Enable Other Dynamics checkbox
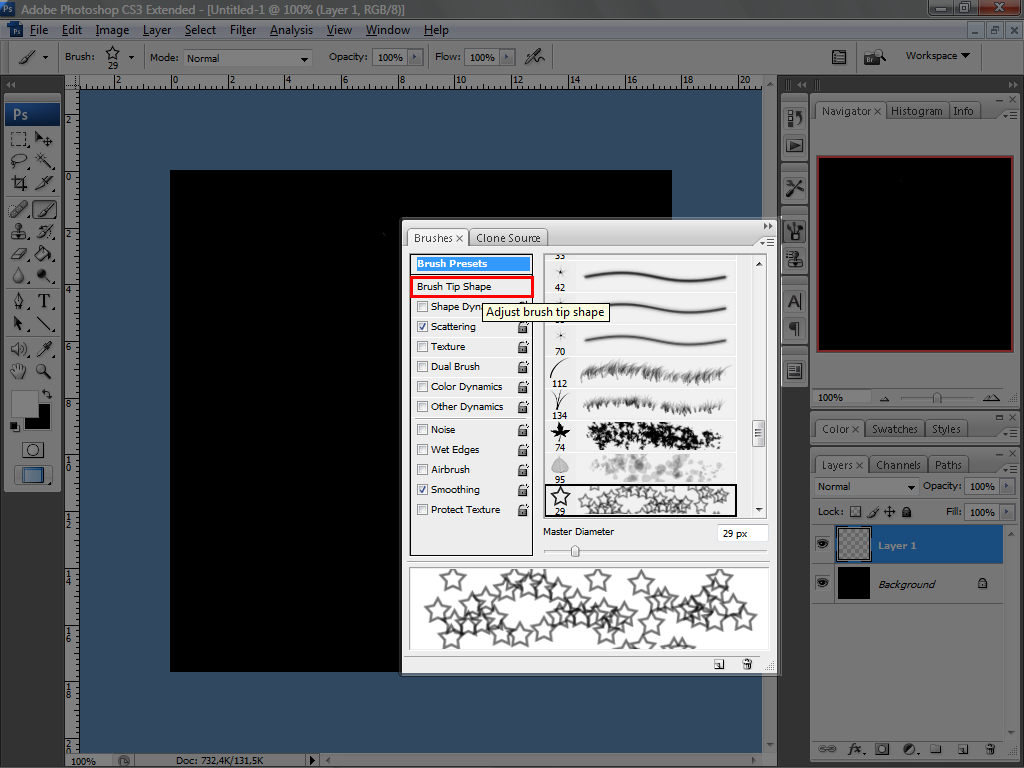 point(423,406)
